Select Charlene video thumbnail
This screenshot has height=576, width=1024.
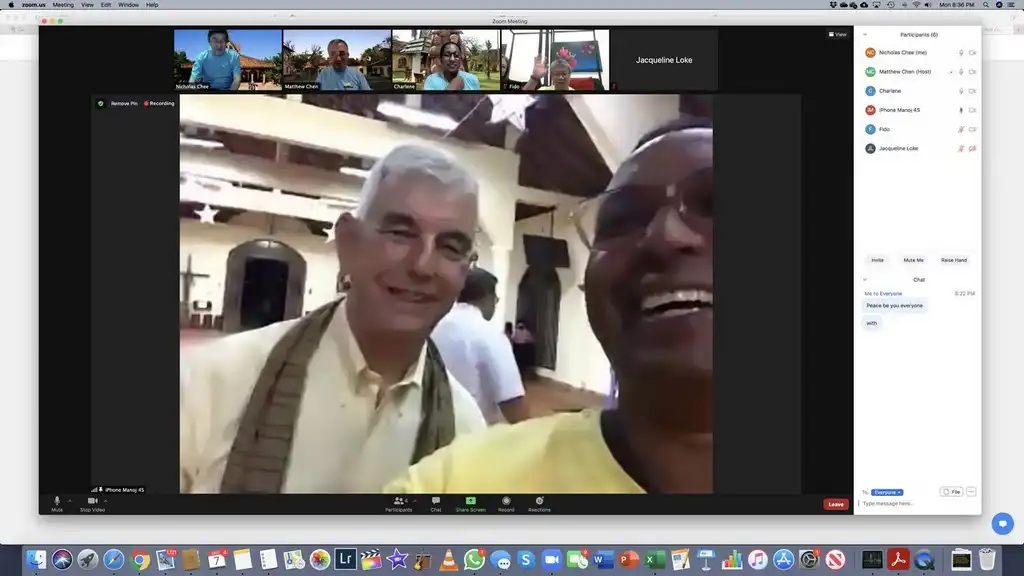coord(446,59)
